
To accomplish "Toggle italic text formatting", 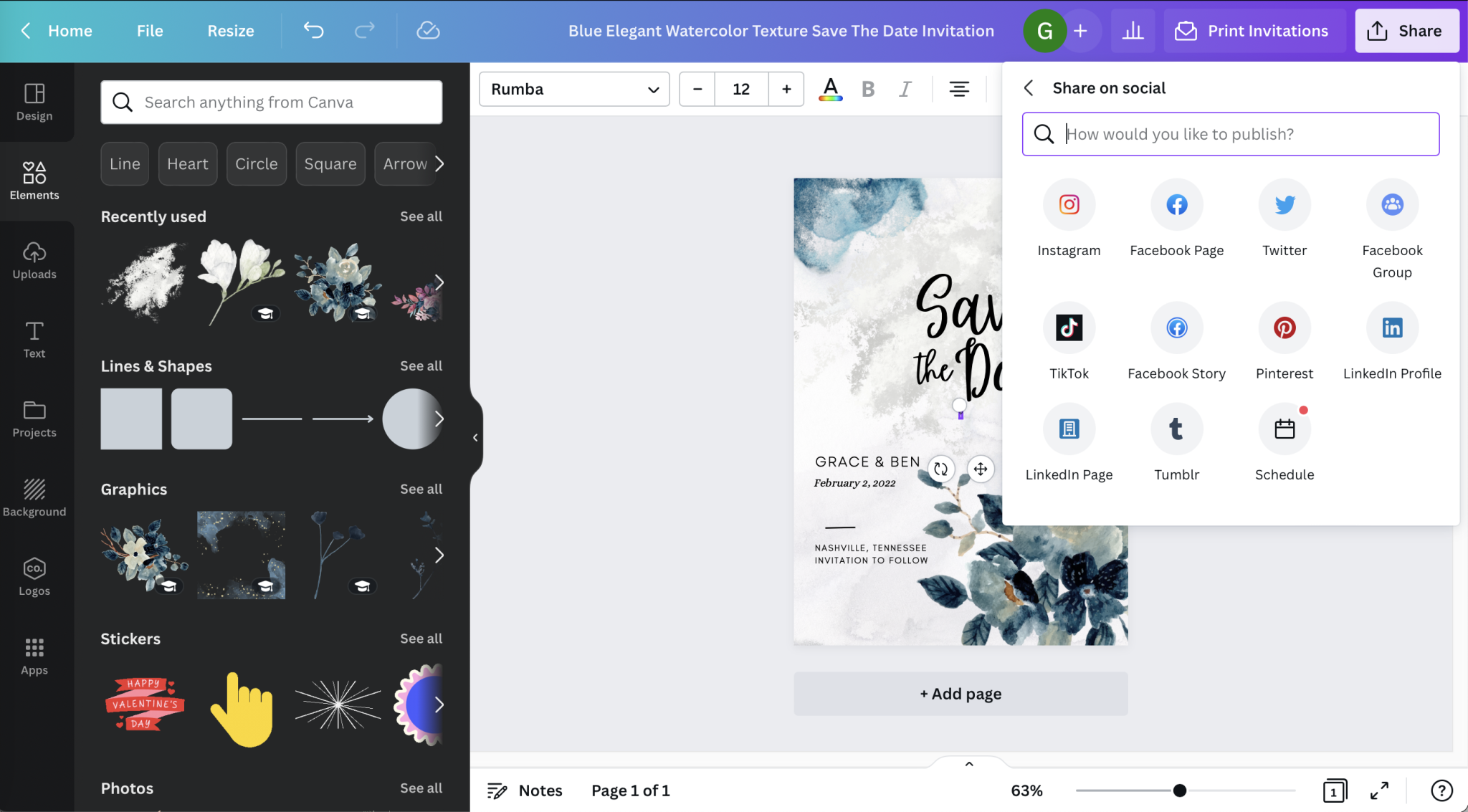I will pos(905,90).
